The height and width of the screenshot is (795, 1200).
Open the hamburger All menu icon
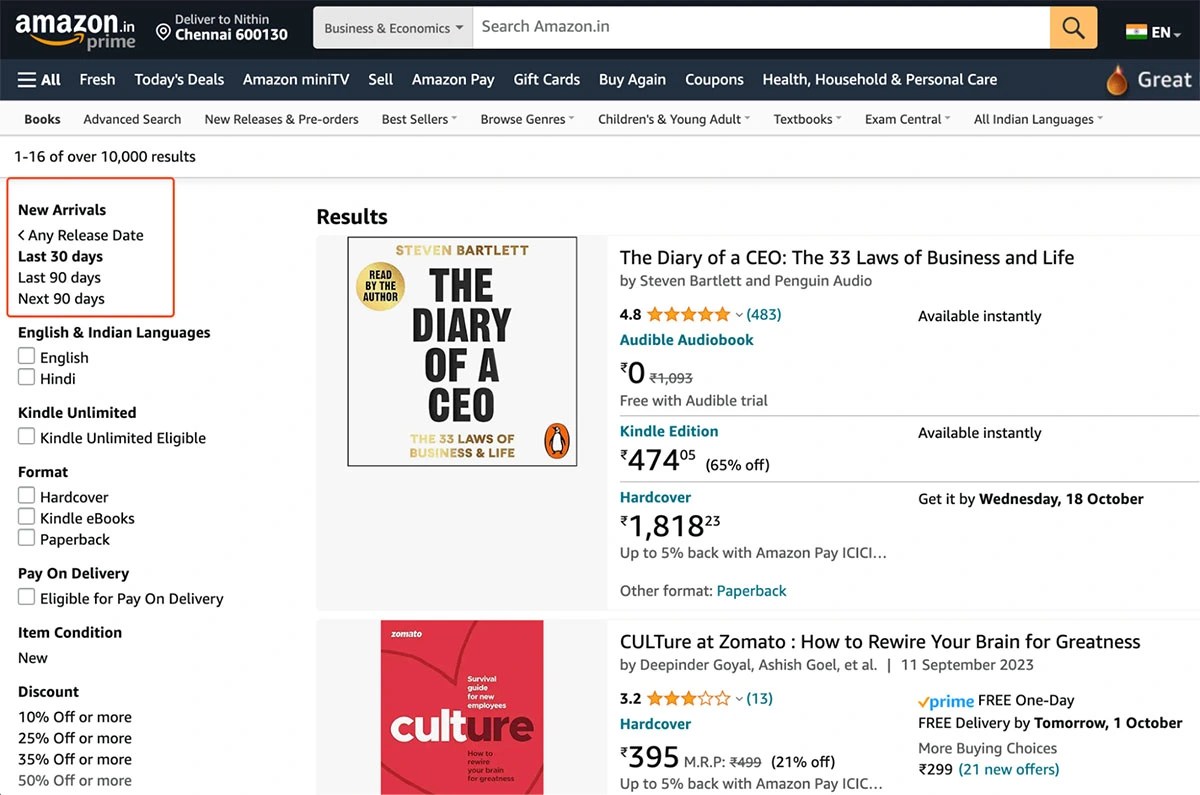[x=24, y=80]
